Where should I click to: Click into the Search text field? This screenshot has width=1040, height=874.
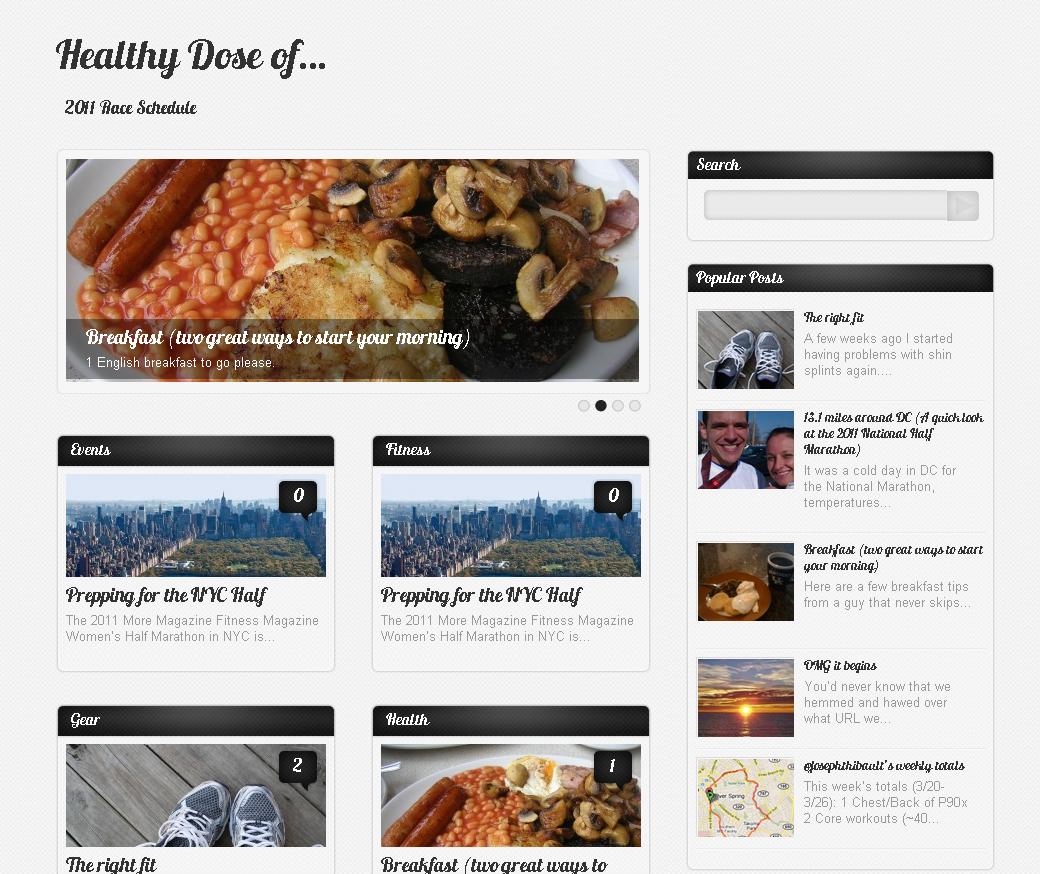tap(826, 206)
